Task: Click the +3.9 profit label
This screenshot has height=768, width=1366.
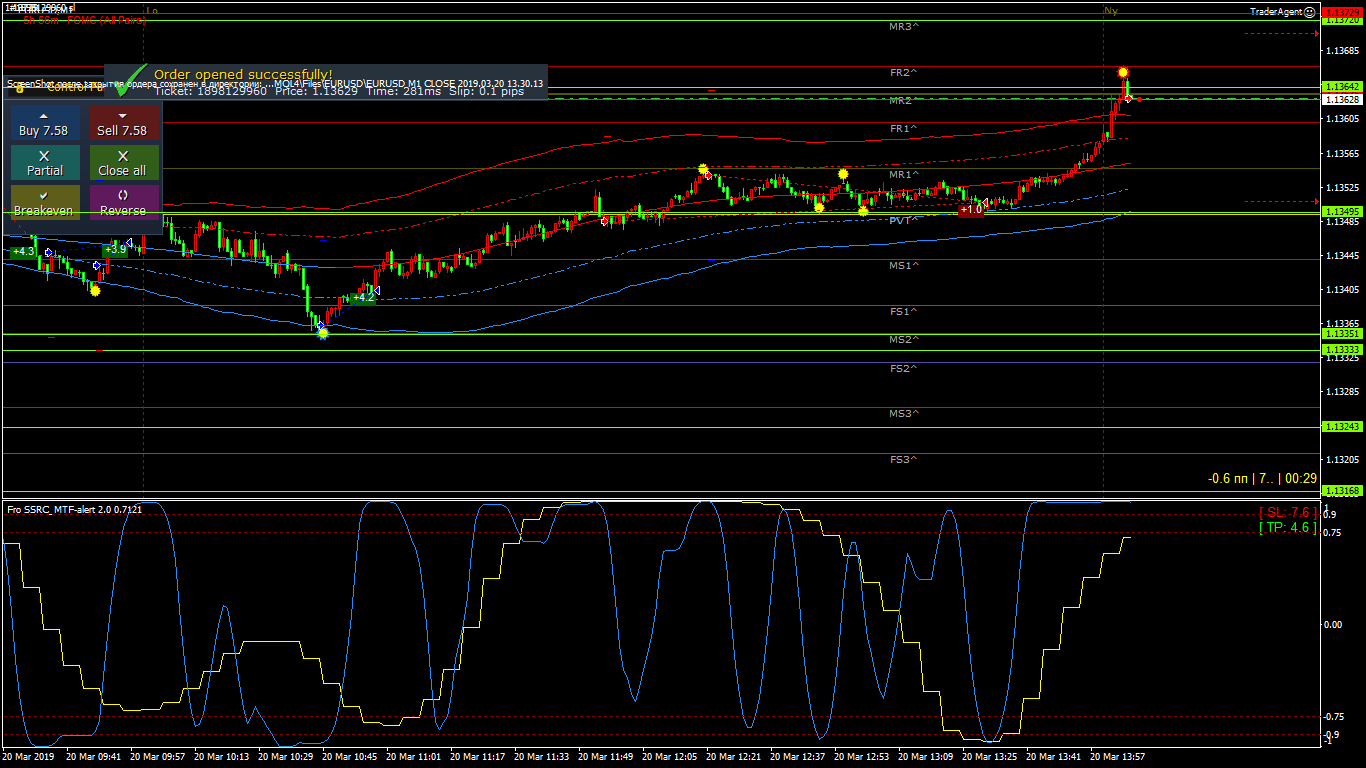Action: coord(115,248)
